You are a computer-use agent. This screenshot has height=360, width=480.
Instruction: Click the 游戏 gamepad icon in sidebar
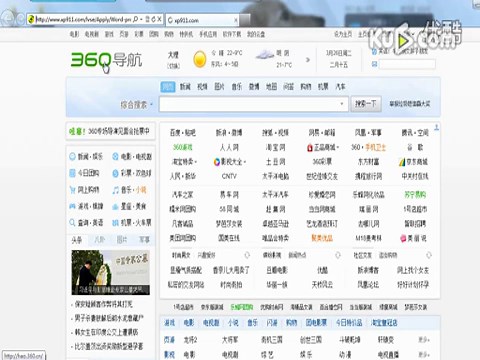pos(72,206)
